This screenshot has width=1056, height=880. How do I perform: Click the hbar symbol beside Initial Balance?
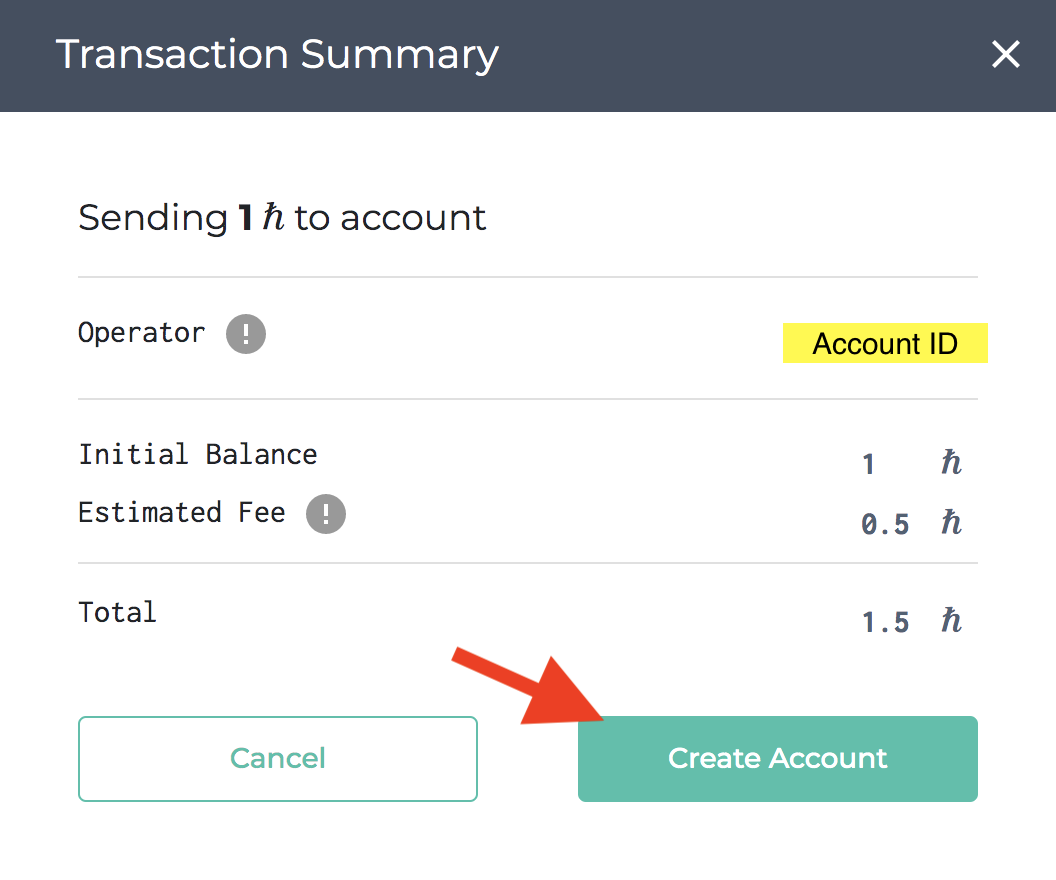point(951,463)
